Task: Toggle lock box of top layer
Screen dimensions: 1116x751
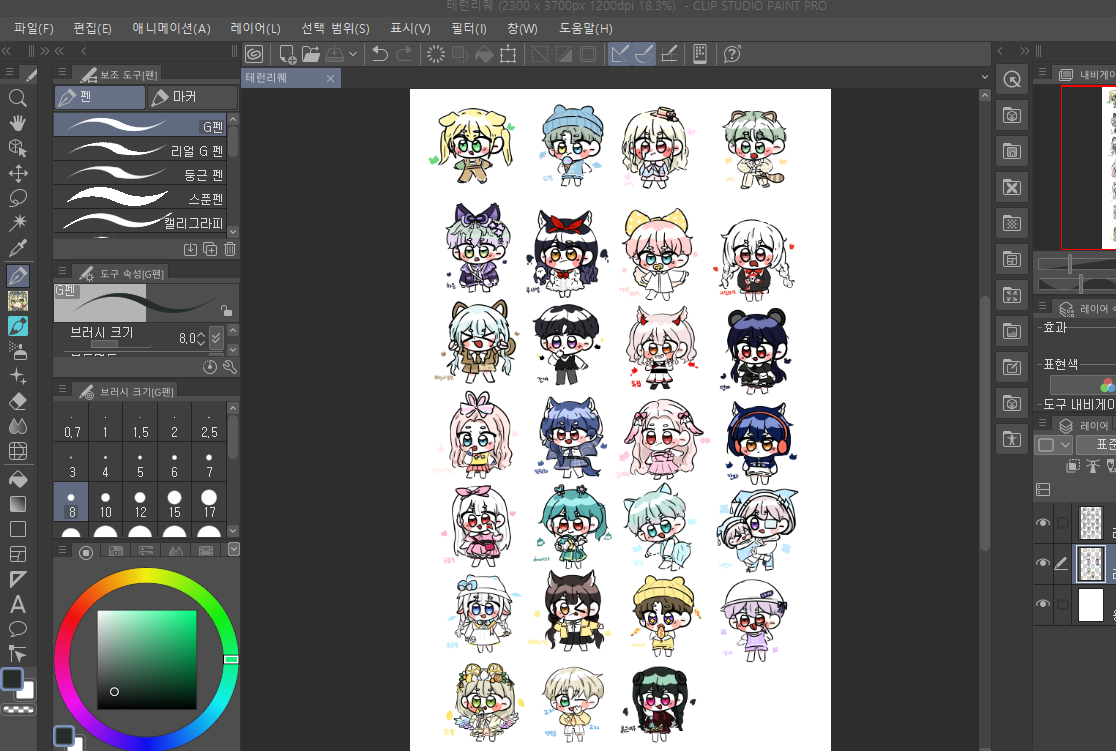Action: pyautogui.click(x=1063, y=523)
